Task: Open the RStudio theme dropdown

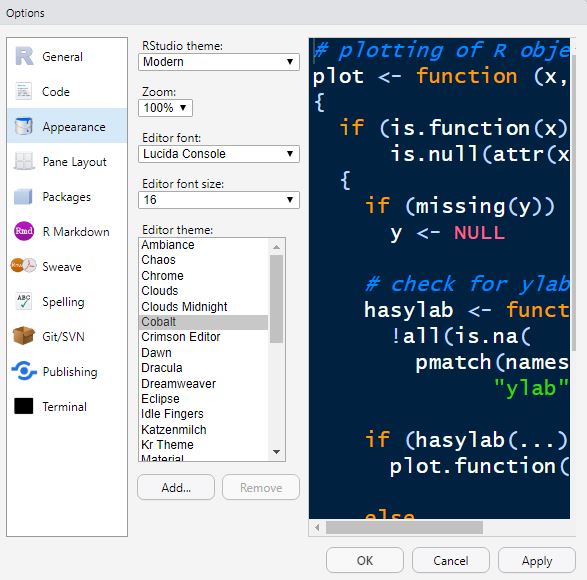Action: (219, 62)
